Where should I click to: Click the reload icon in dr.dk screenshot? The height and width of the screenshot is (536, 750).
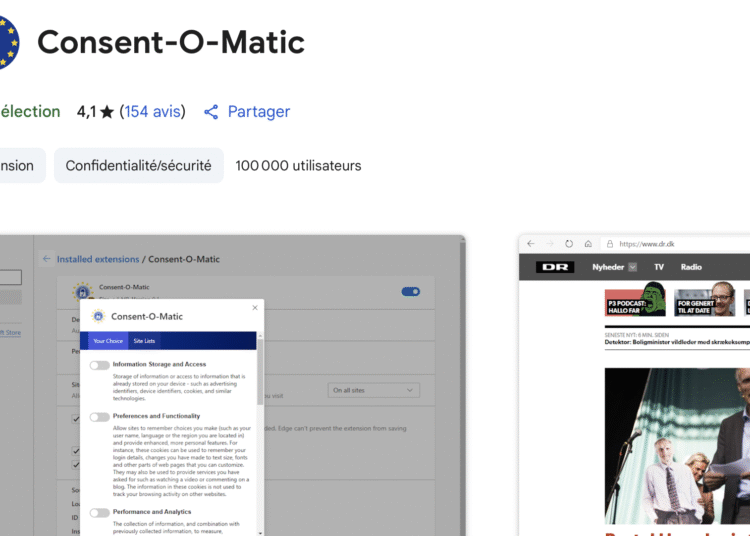[569, 244]
